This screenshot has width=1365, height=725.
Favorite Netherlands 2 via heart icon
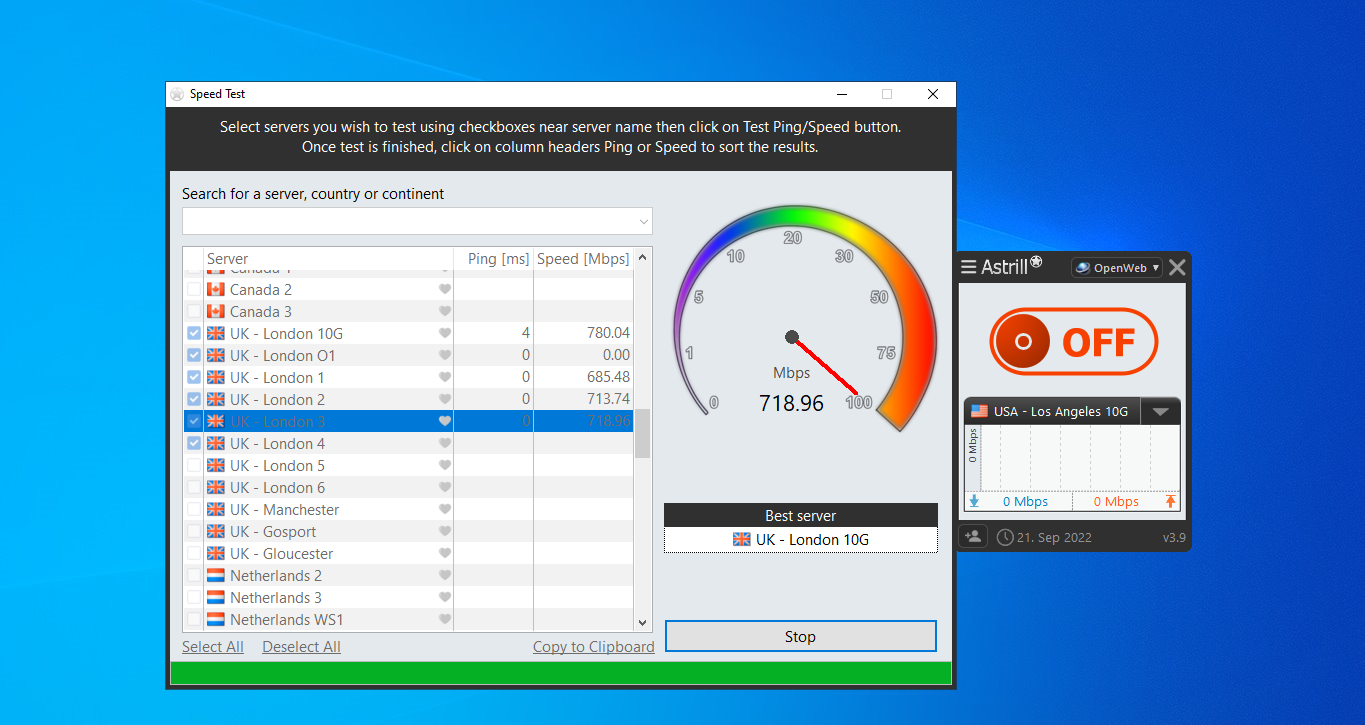(x=445, y=576)
